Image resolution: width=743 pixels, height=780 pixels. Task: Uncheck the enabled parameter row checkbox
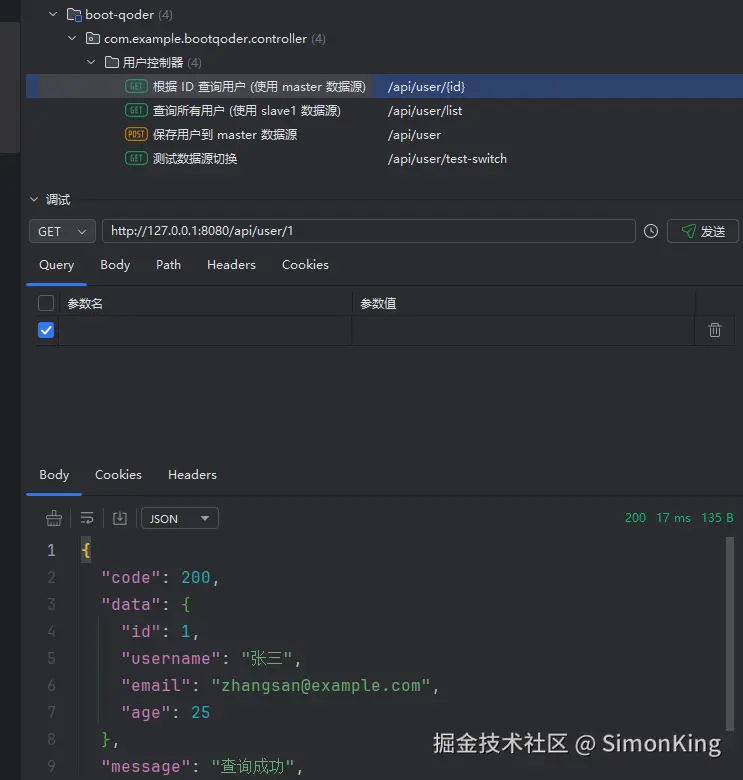[x=46, y=330]
